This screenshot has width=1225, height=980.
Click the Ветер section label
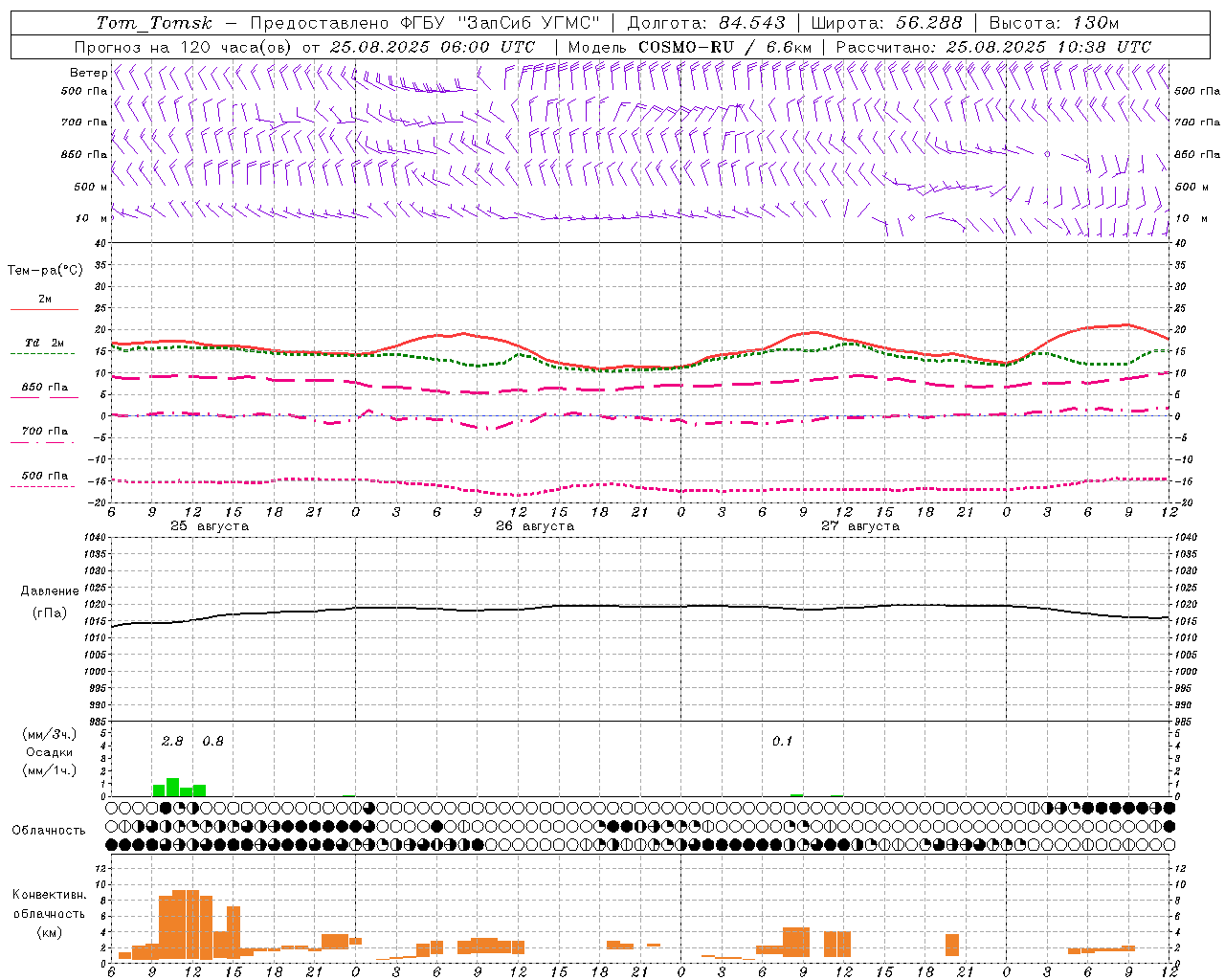coord(88,73)
